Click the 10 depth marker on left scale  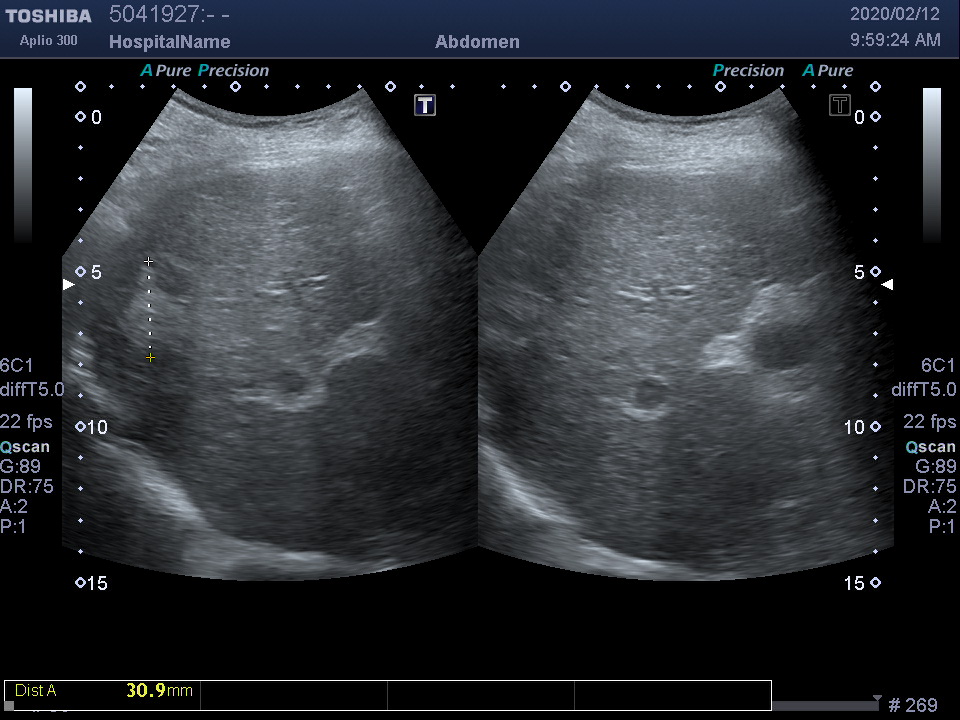click(98, 427)
